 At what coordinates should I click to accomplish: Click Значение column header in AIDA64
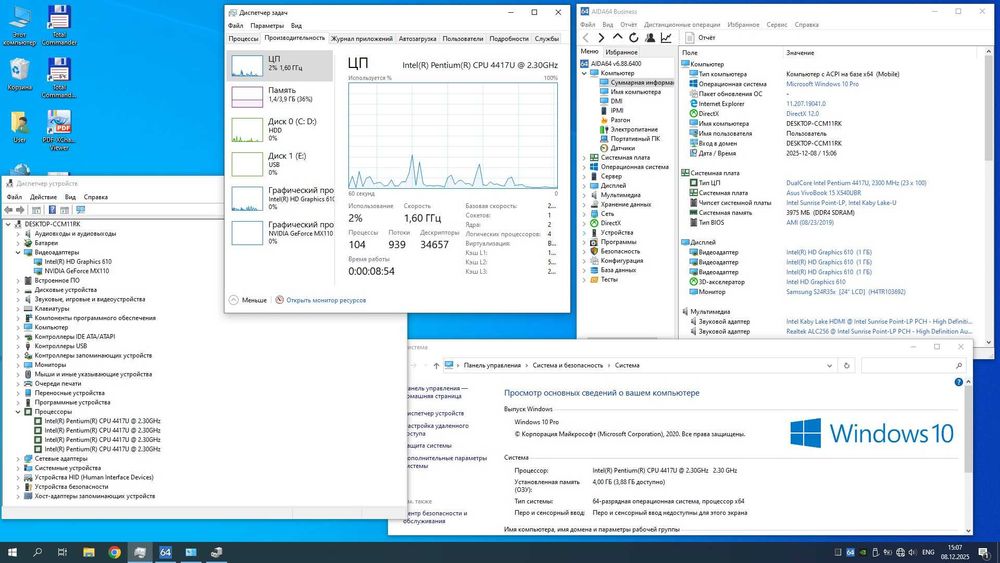tap(800, 53)
